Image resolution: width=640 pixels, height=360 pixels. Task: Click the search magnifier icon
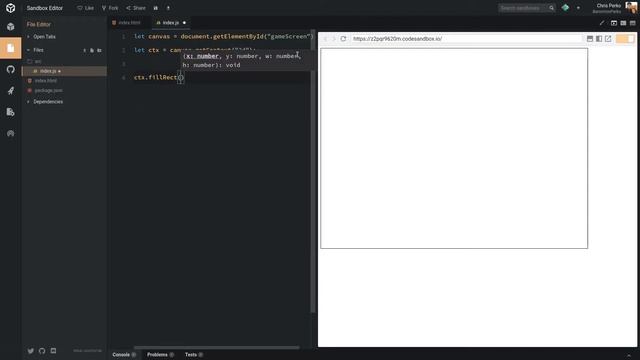551,8
